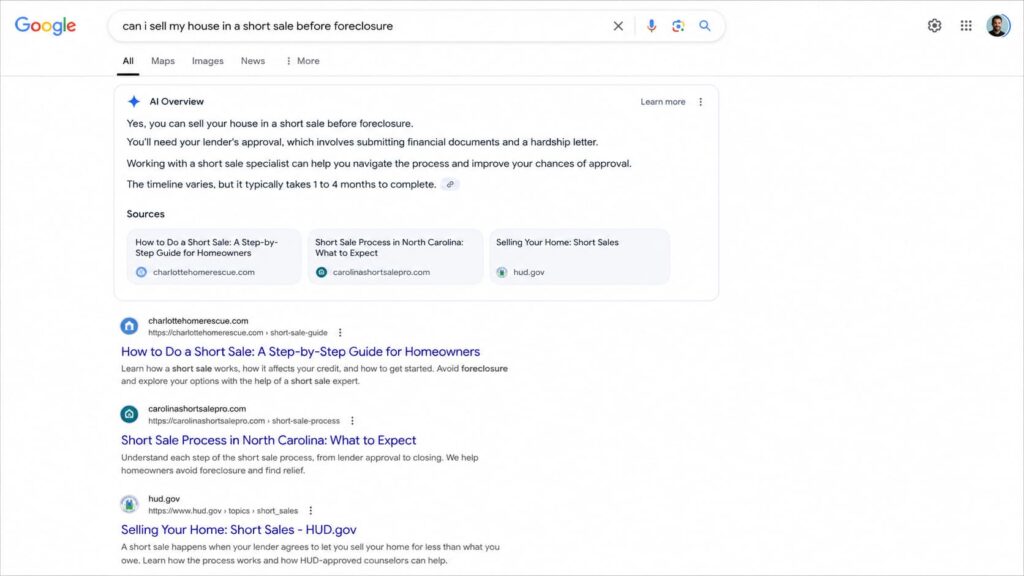Screen dimensions: 1024x576
Task: Click the AI Overview sparkle icon
Action: 134,101
